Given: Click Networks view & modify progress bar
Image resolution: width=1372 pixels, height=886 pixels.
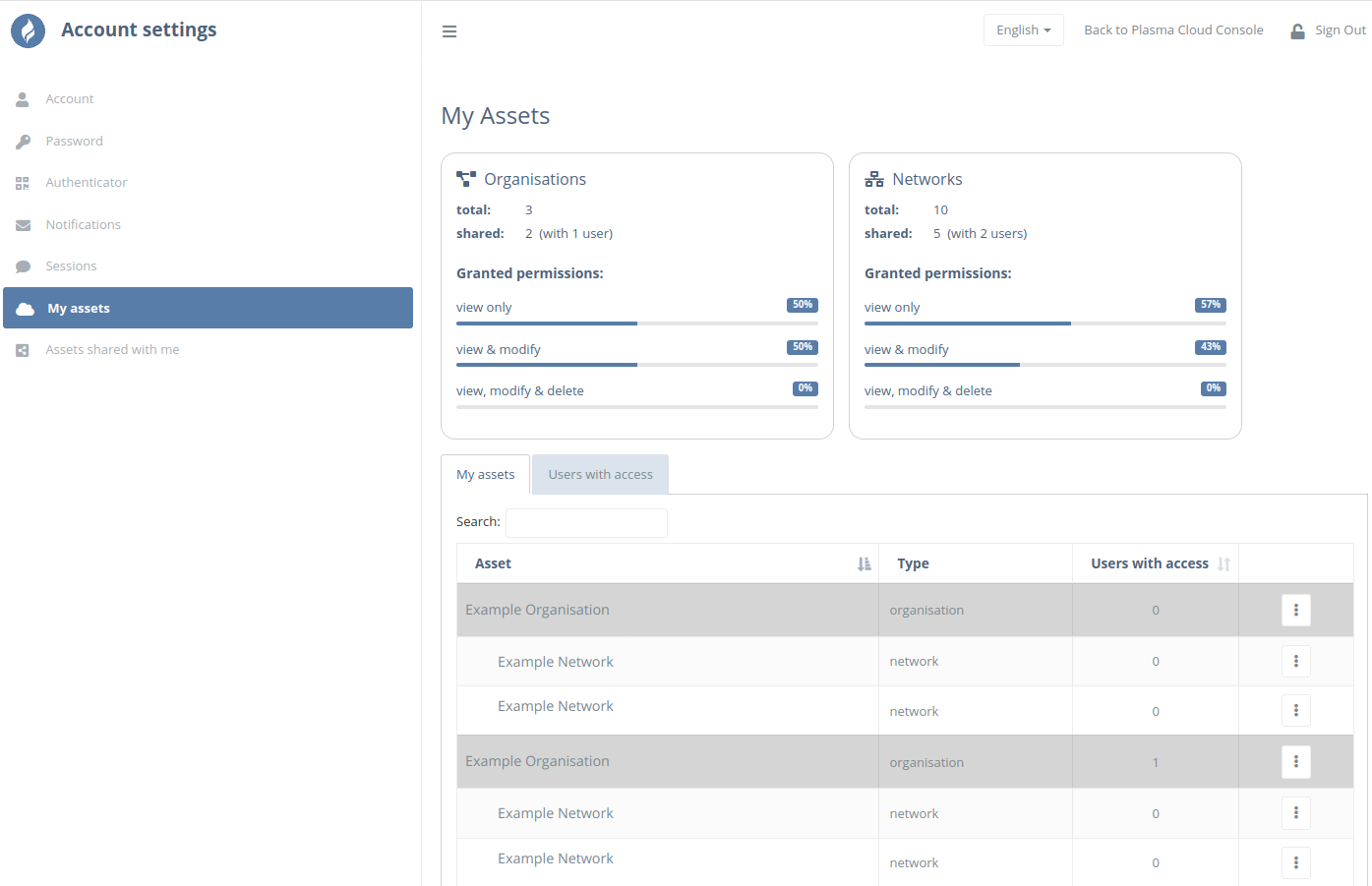Looking at the screenshot, I should point(1045,365).
